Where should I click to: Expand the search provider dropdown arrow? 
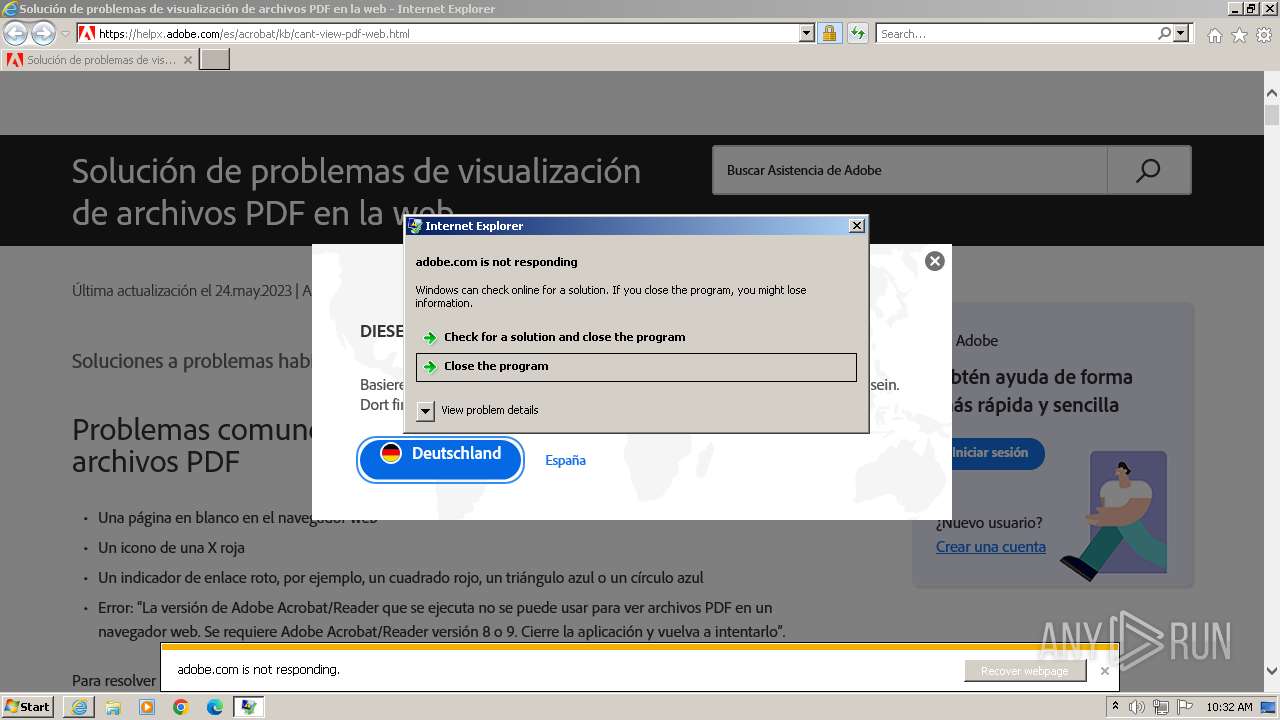click(x=1181, y=33)
